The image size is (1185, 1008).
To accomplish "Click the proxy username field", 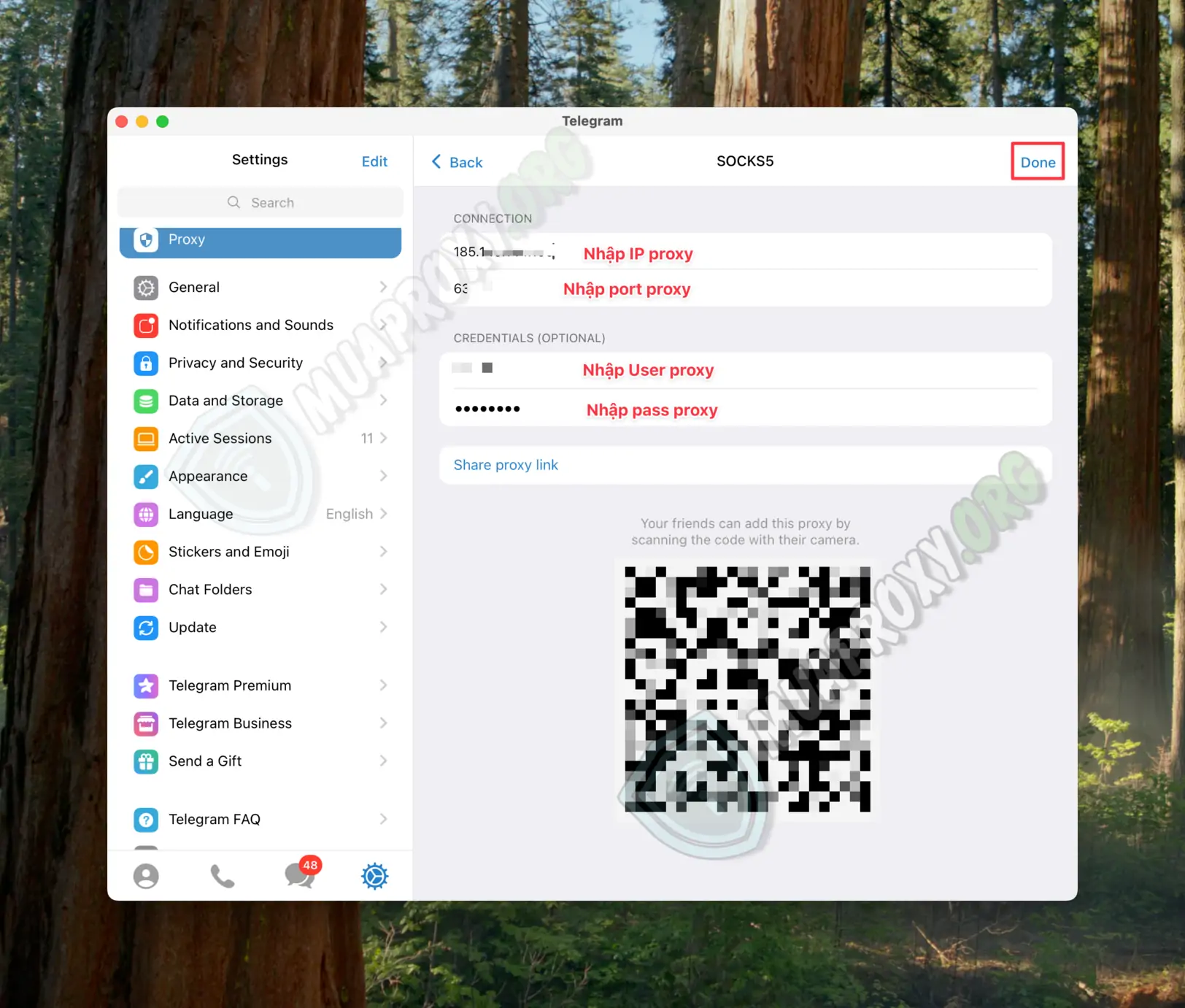I will point(746,370).
